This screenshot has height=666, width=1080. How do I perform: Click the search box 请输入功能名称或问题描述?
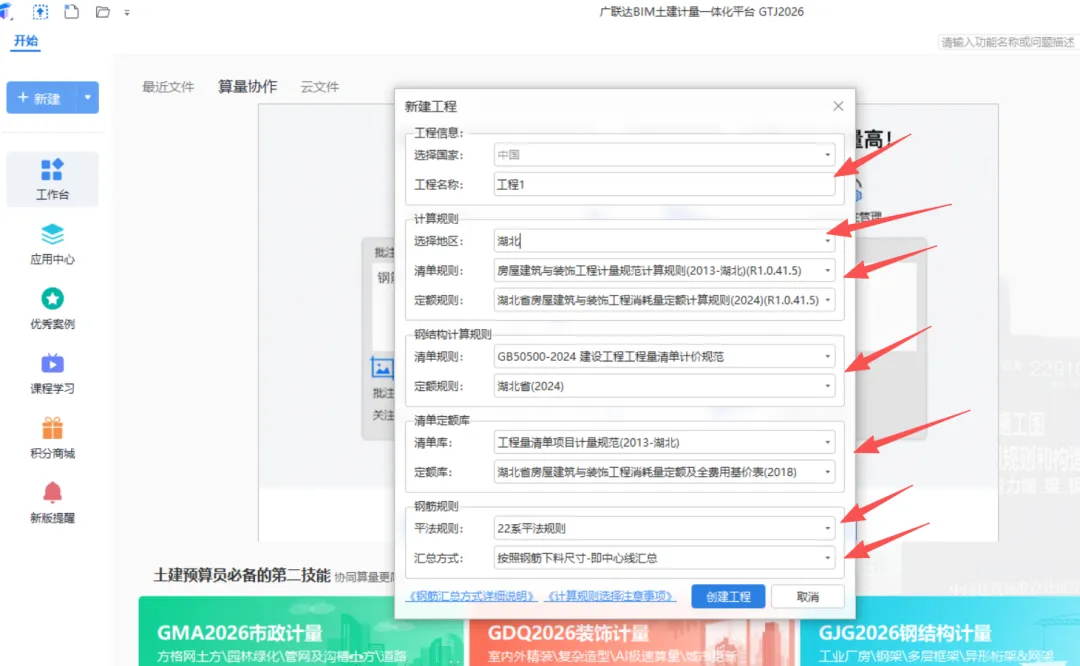[x=1008, y=42]
